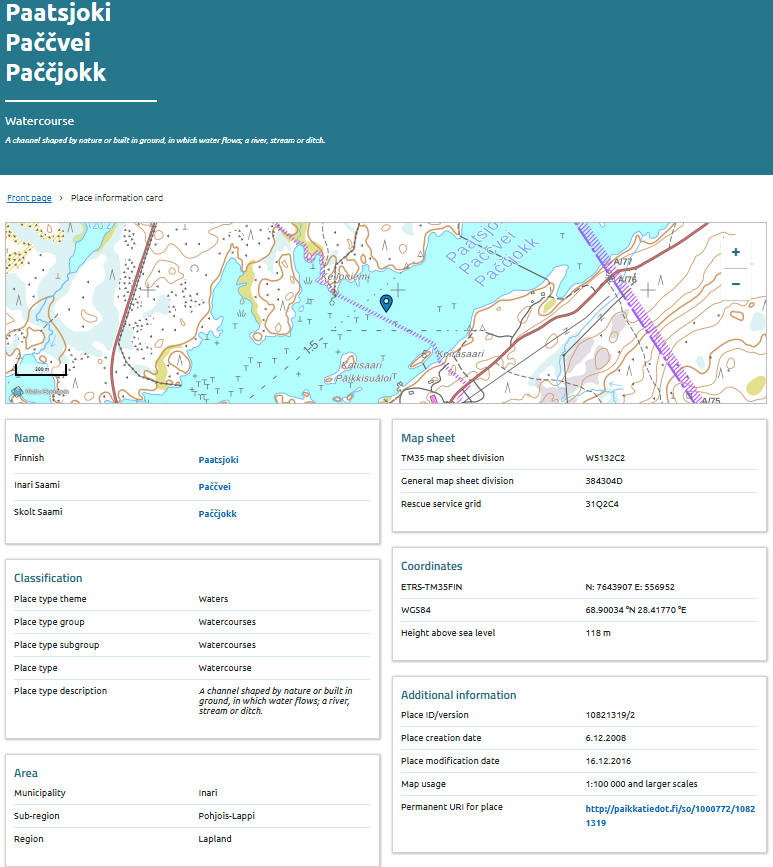The height and width of the screenshot is (867, 773).
Task: Click the Coordinates section heading
Action: tap(432, 566)
